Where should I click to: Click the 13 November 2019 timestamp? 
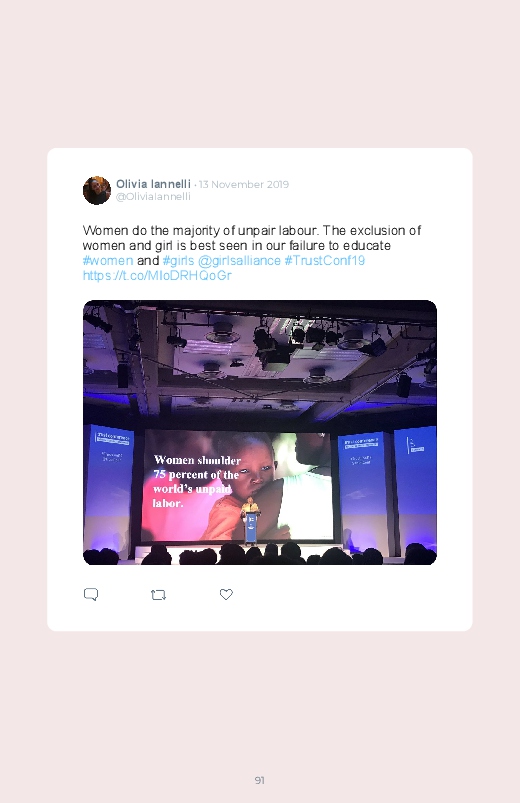(x=244, y=184)
